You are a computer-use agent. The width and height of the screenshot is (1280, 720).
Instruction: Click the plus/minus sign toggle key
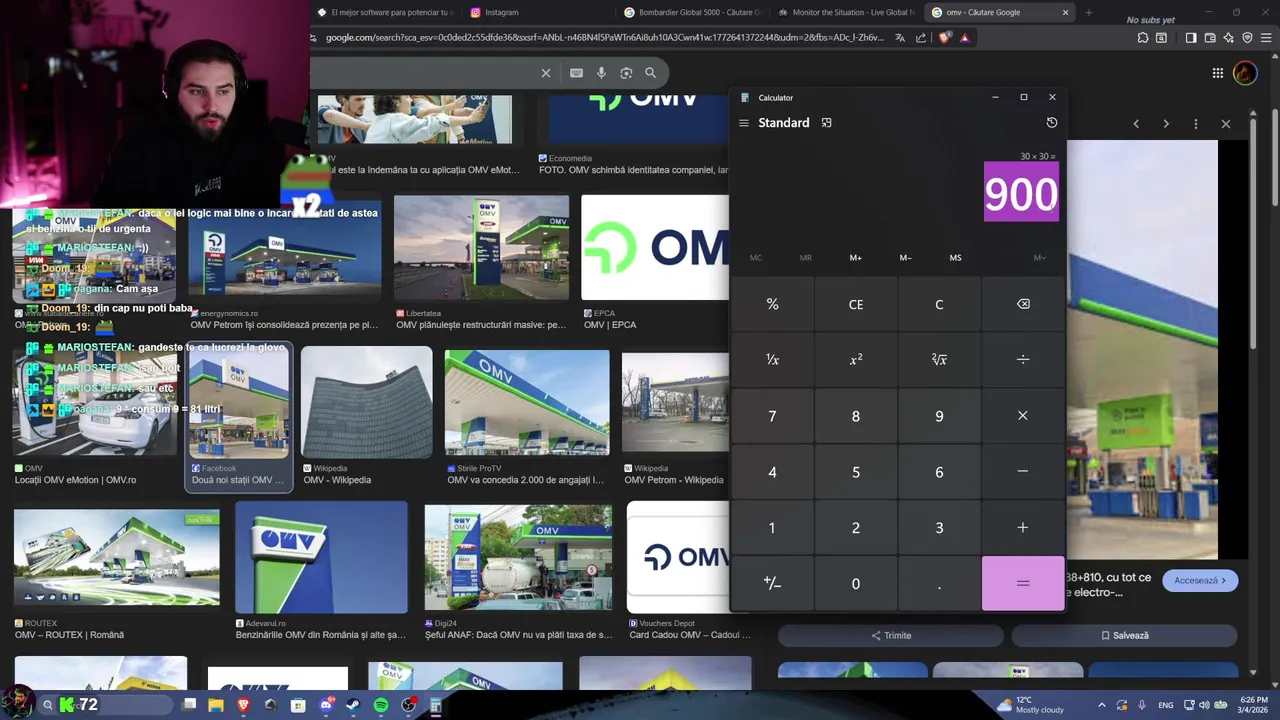772,584
